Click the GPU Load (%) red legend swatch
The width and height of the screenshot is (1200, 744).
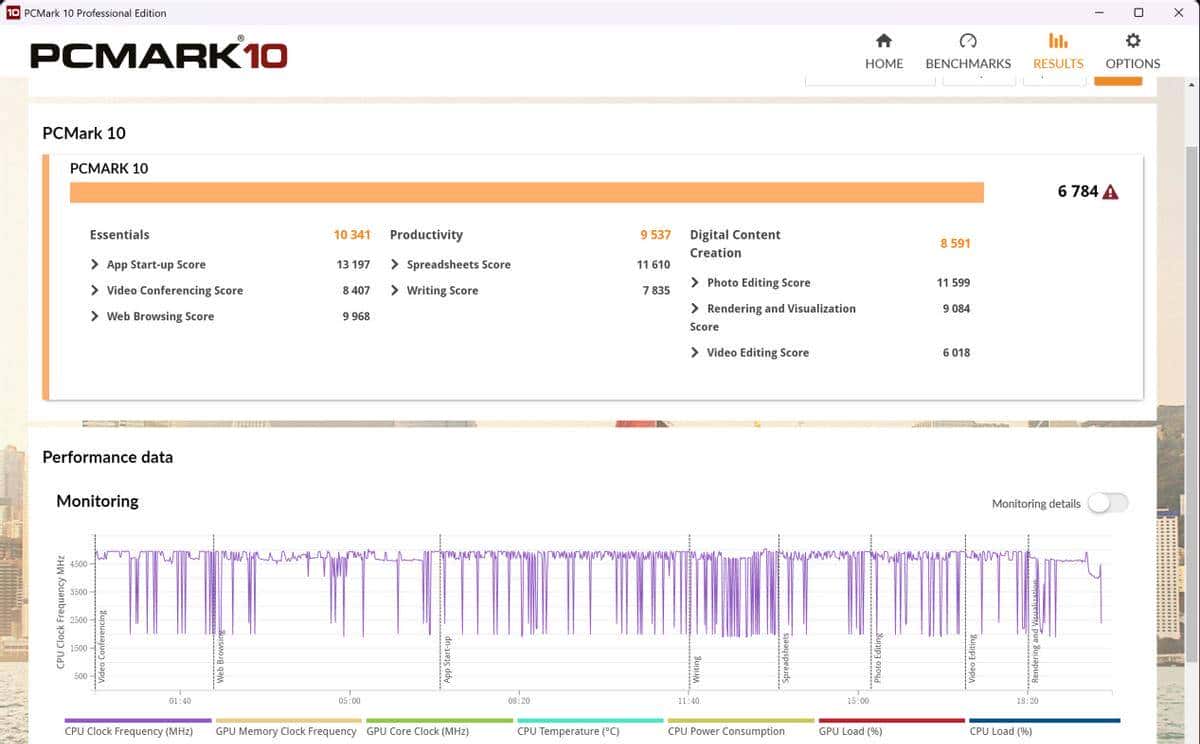[x=891, y=720]
